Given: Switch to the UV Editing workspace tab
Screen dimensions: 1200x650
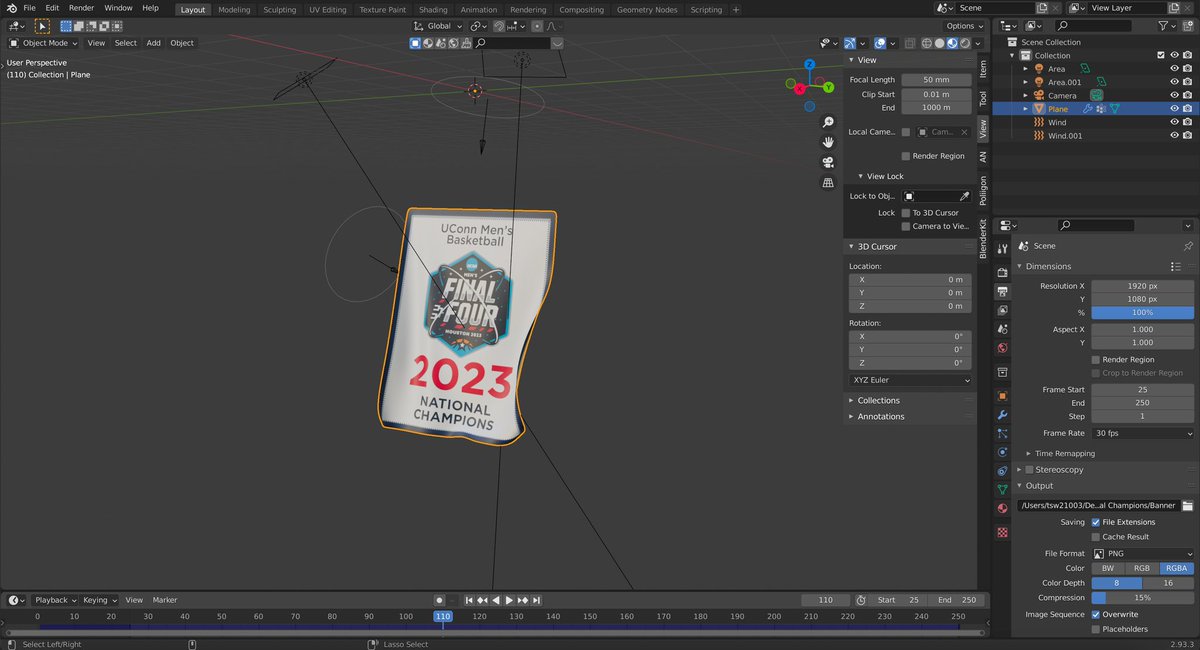Looking at the screenshot, I should coord(327,9).
